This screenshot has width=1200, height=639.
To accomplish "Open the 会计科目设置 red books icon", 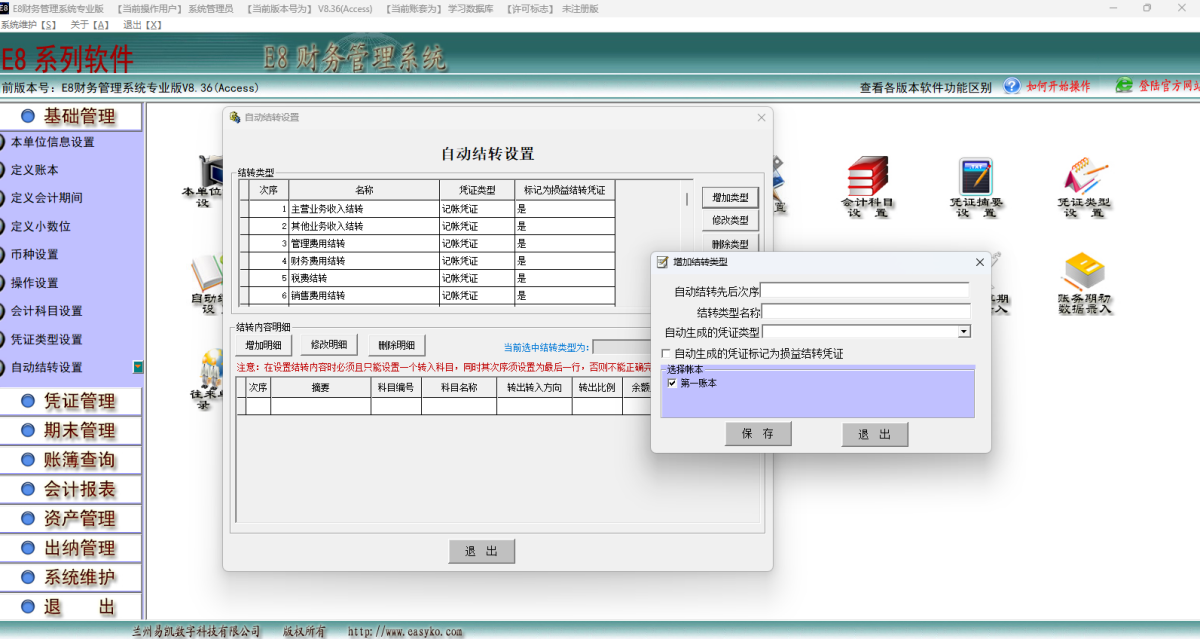I will coord(867,177).
